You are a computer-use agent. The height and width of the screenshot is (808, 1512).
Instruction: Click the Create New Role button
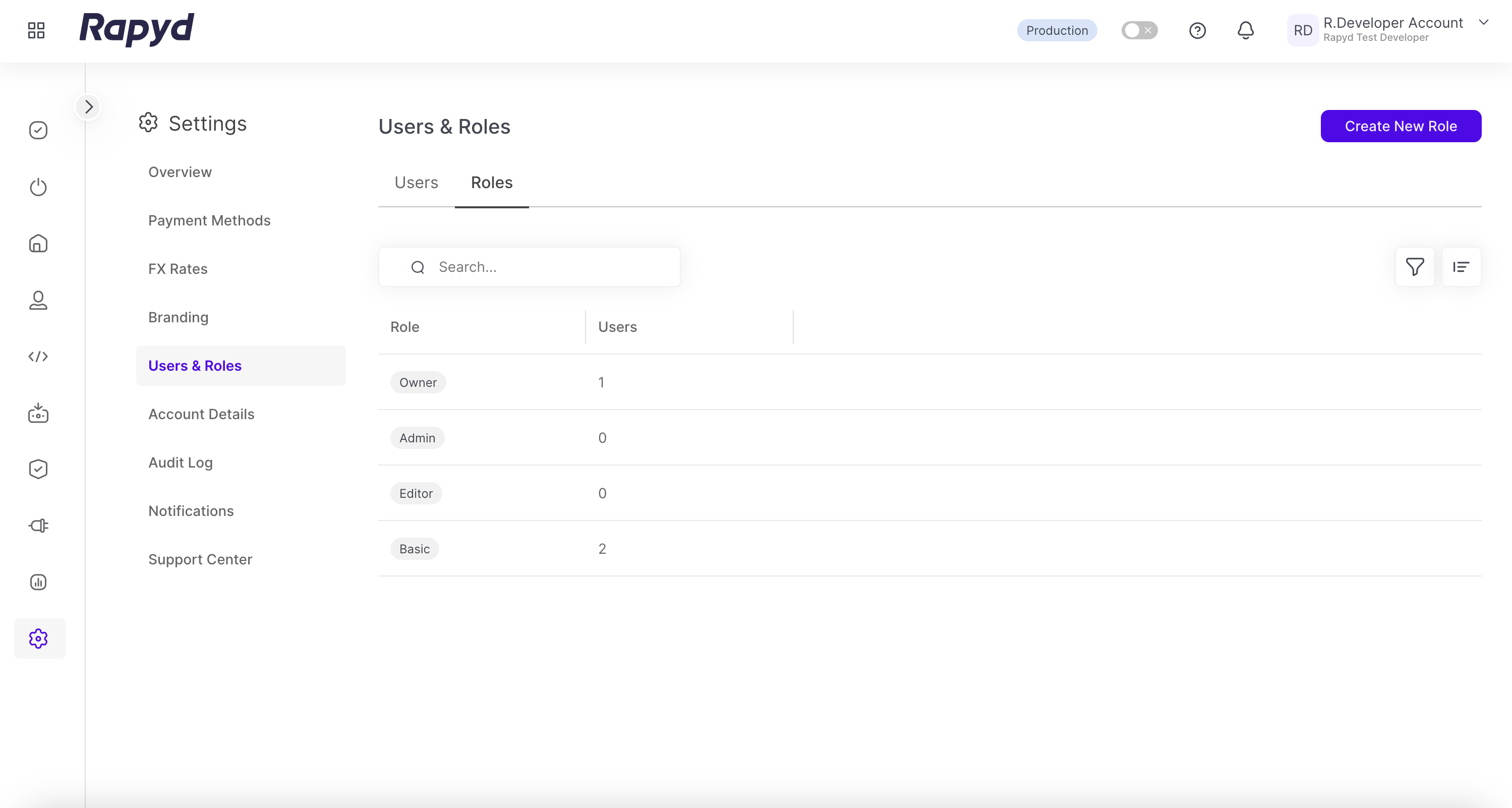[1401, 126]
